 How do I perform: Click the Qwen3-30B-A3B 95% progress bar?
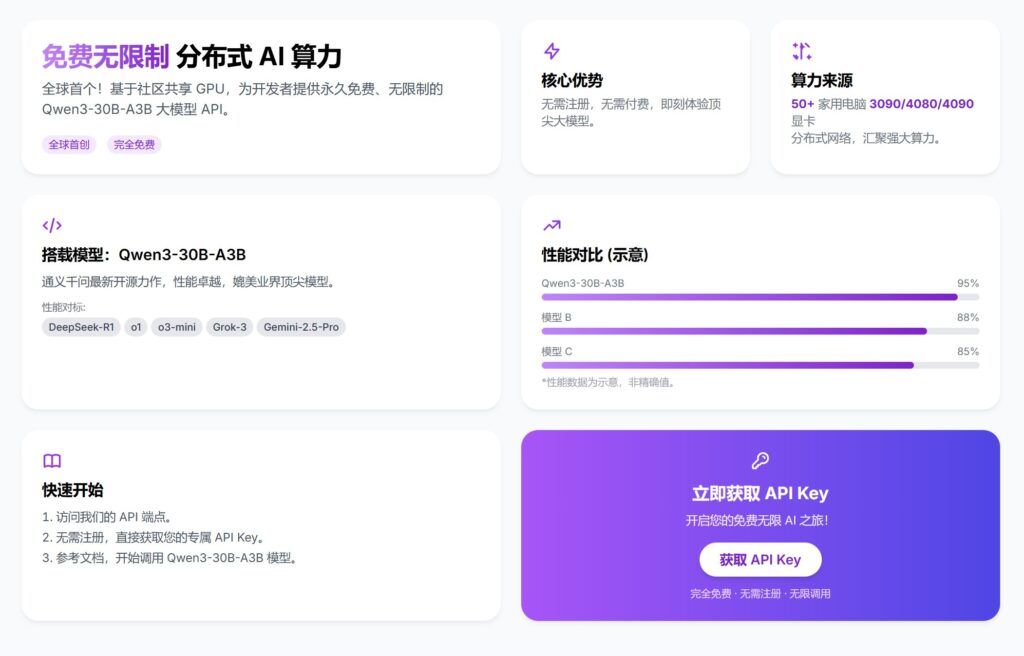(x=760, y=297)
